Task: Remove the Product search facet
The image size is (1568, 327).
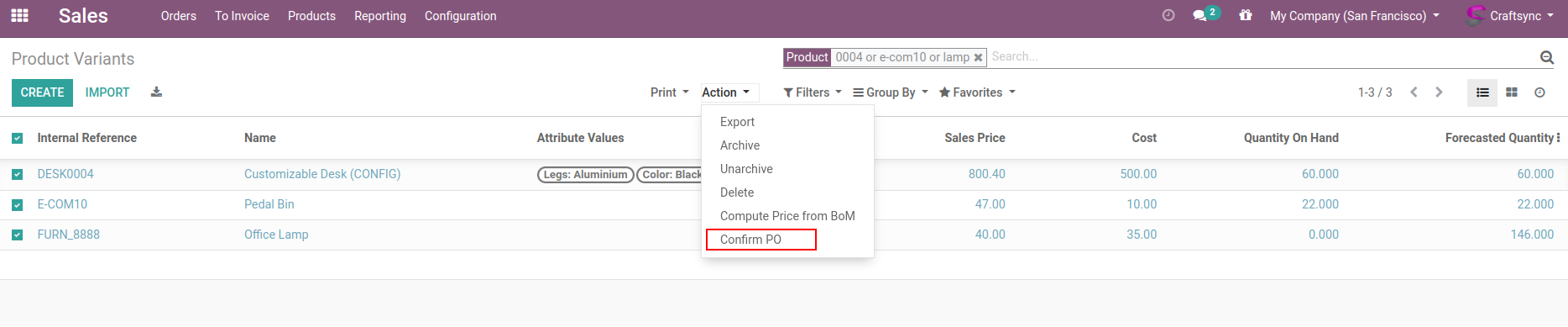Action: [978, 58]
